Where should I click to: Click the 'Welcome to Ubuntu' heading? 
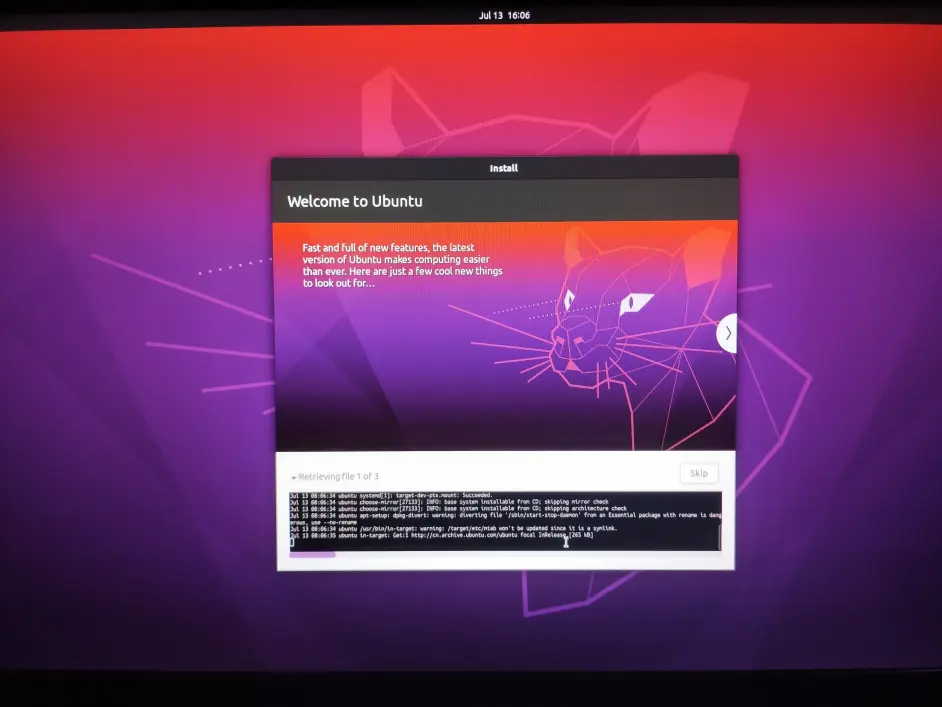pyautogui.click(x=354, y=201)
